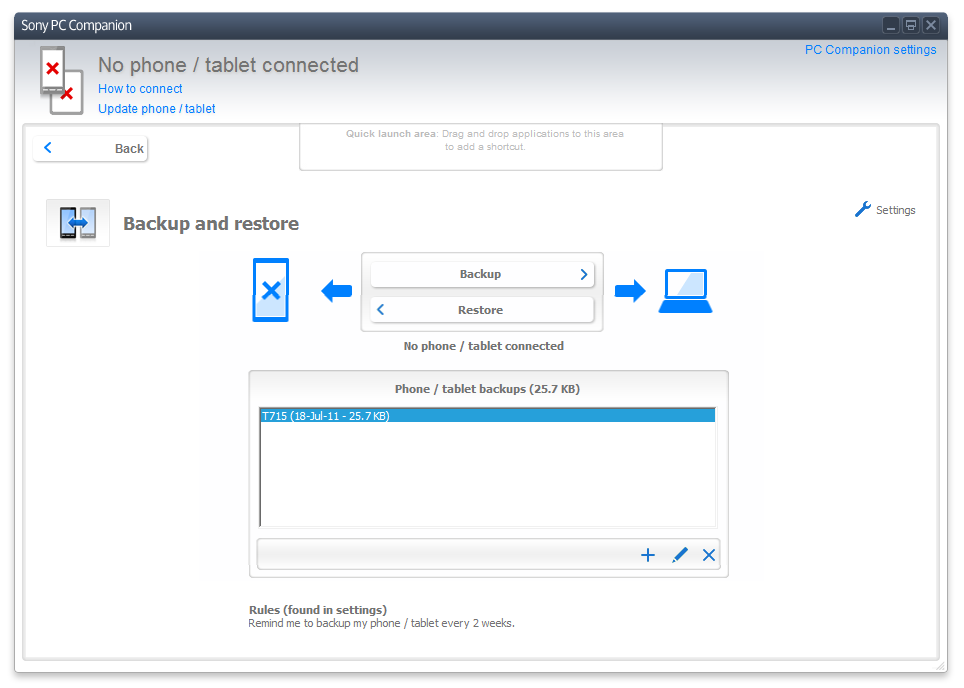Close the Sony PC Companion window
Screen dimensions: 964x688
(931, 25)
